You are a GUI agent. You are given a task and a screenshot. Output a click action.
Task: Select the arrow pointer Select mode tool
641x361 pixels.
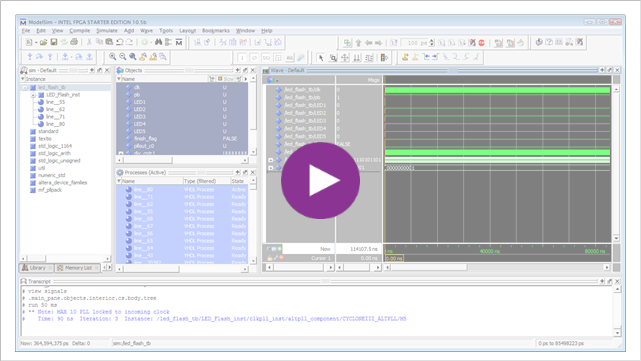(321, 58)
